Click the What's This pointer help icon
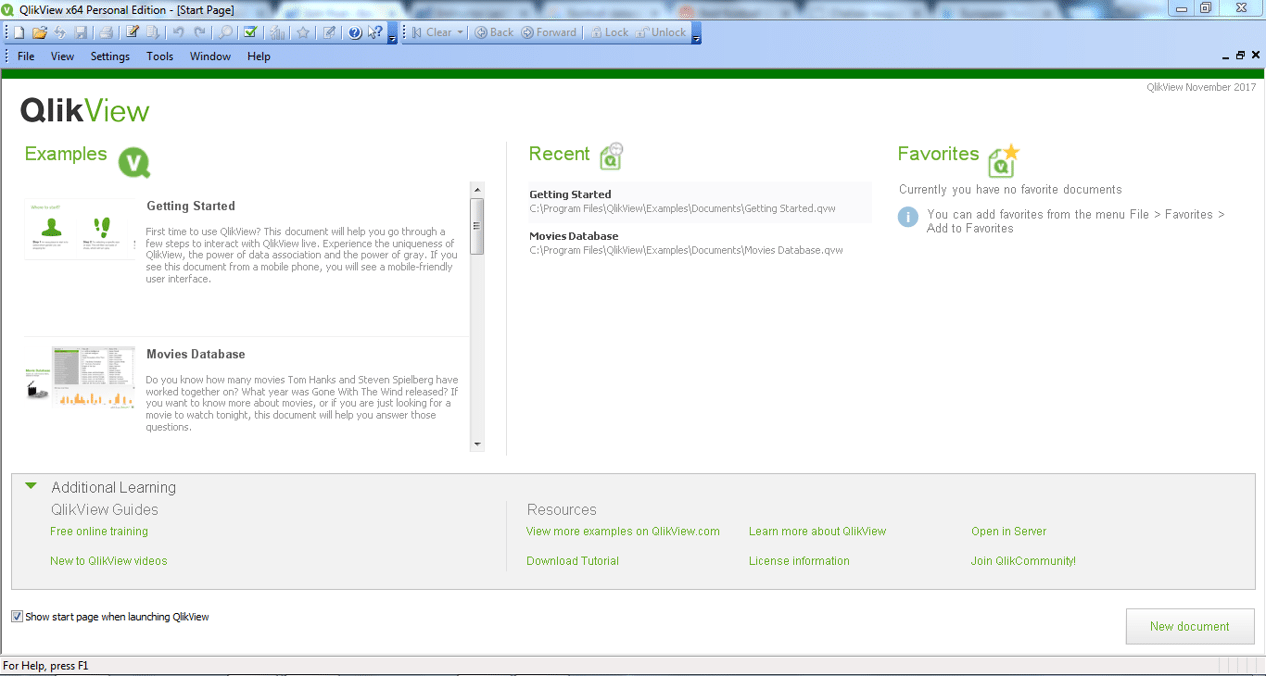 point(375,32)
